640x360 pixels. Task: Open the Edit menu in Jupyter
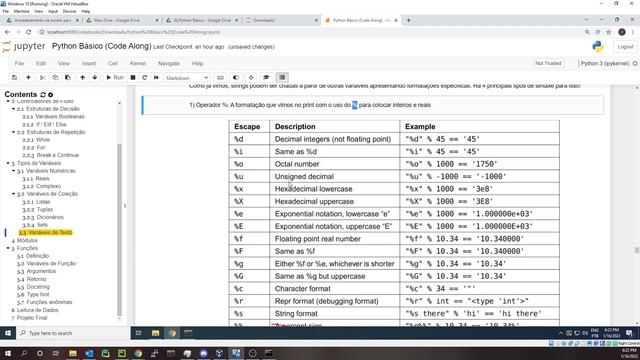(41, 63)
